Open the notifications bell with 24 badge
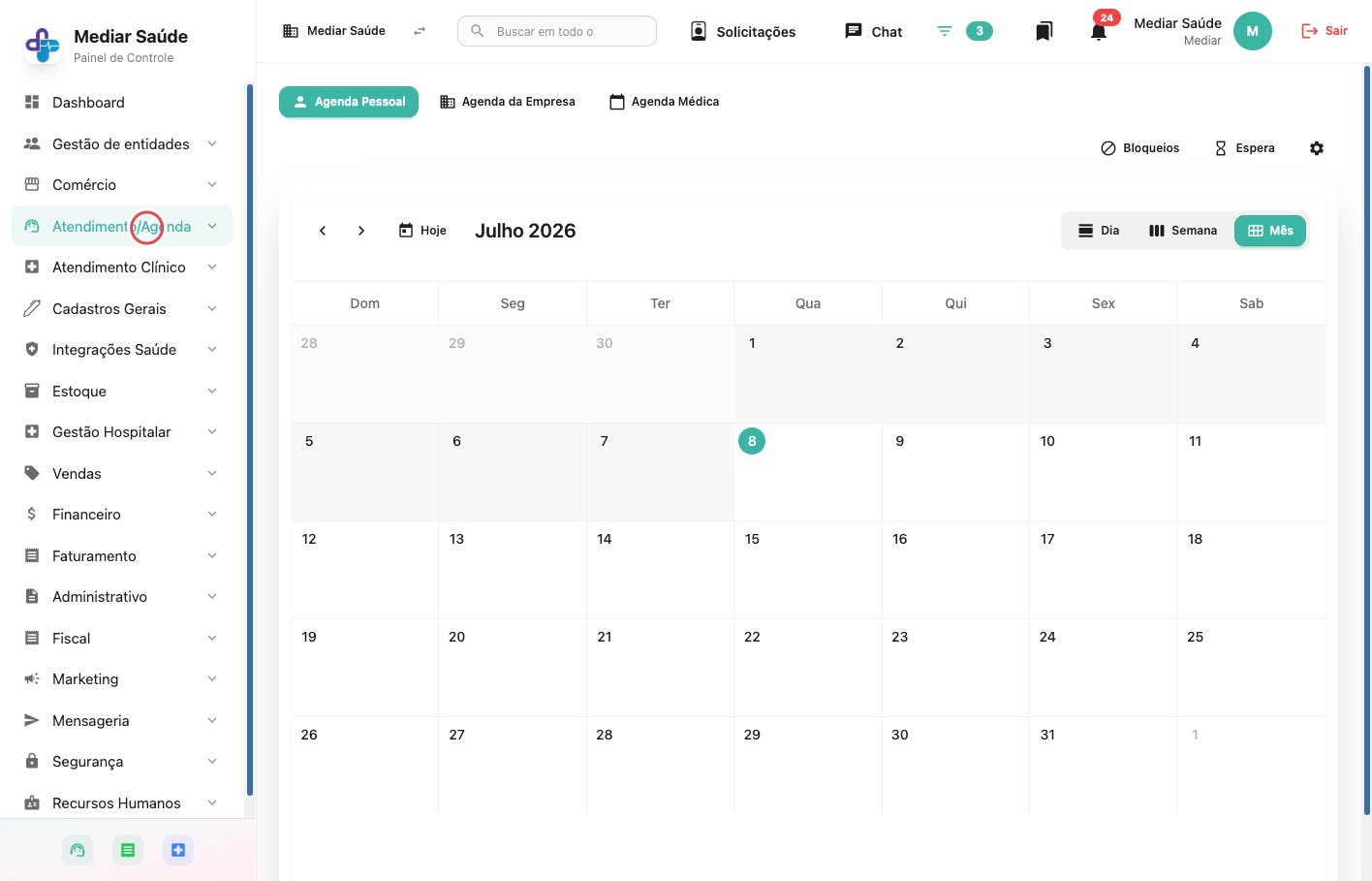 click(1099, 31)
